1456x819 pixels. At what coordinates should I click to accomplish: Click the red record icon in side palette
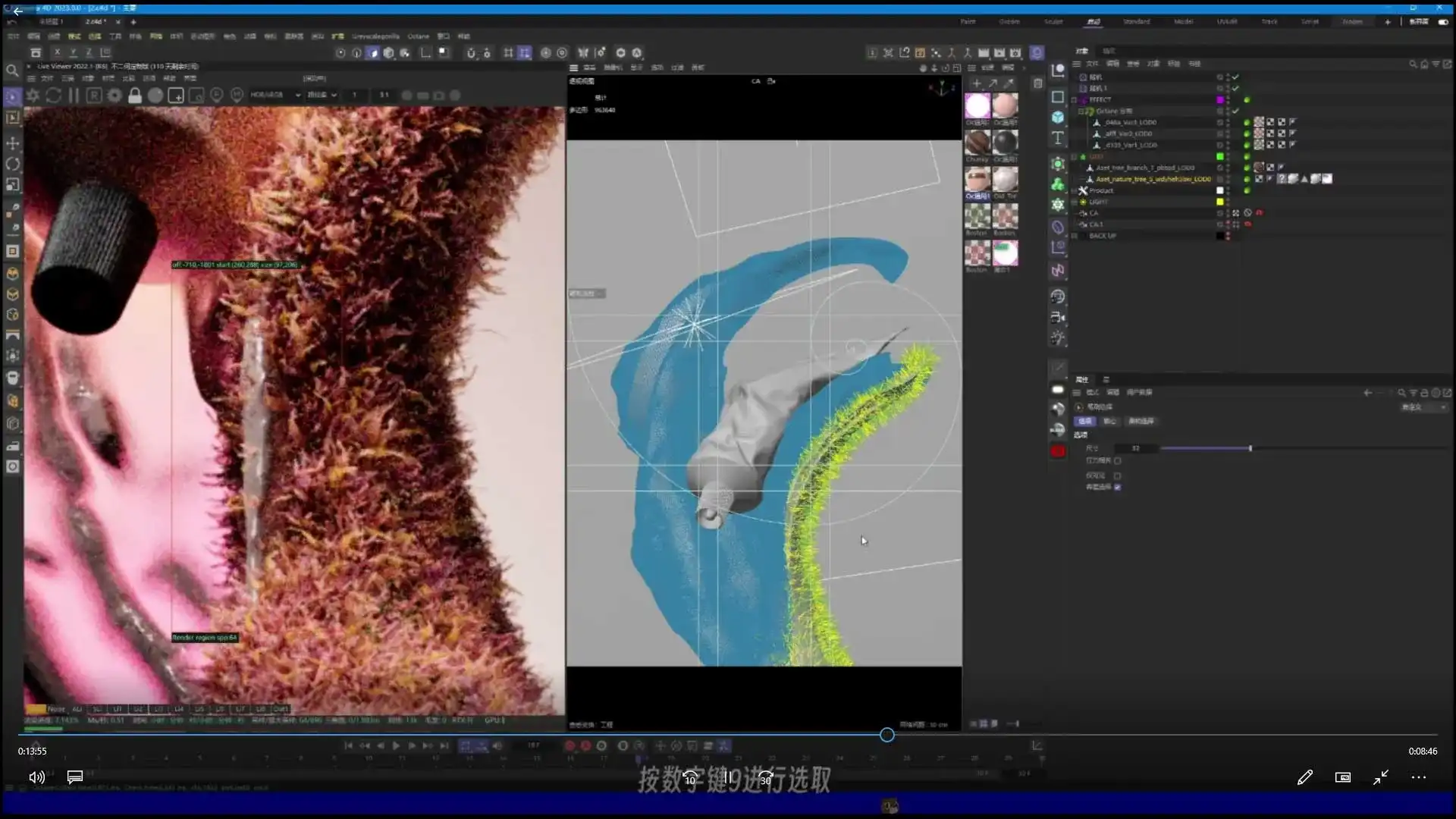click(1058, 451)
